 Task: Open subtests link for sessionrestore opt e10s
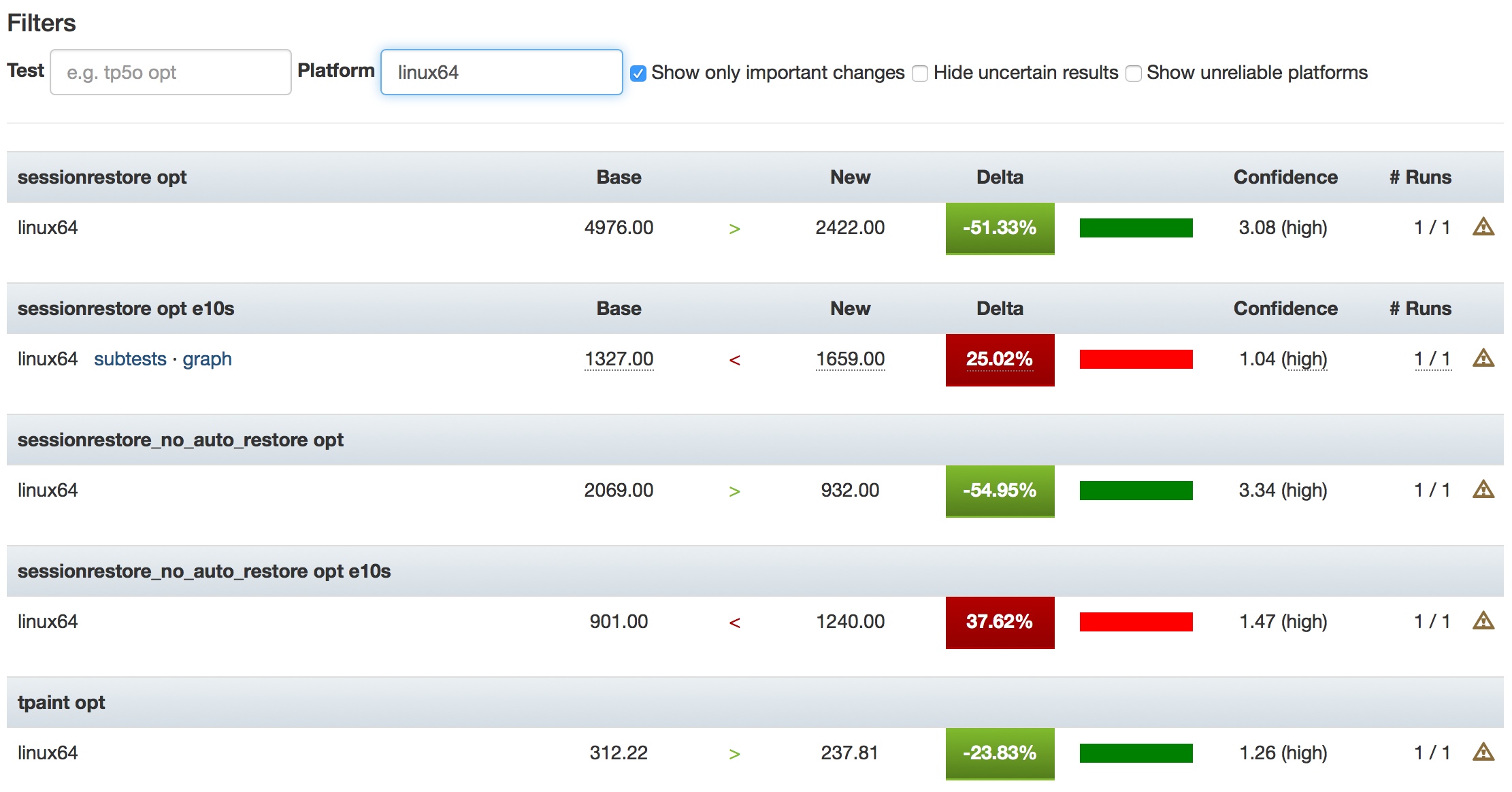click(130, 359)
